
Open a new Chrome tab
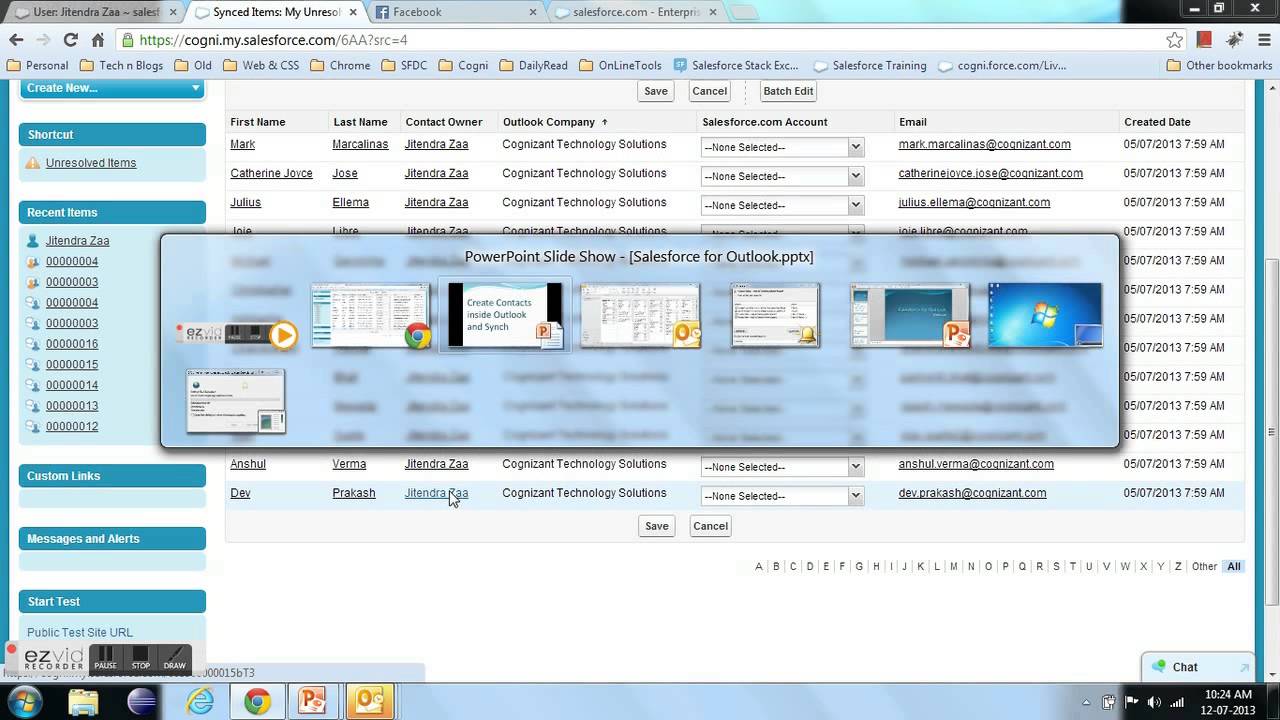[744, 12]
